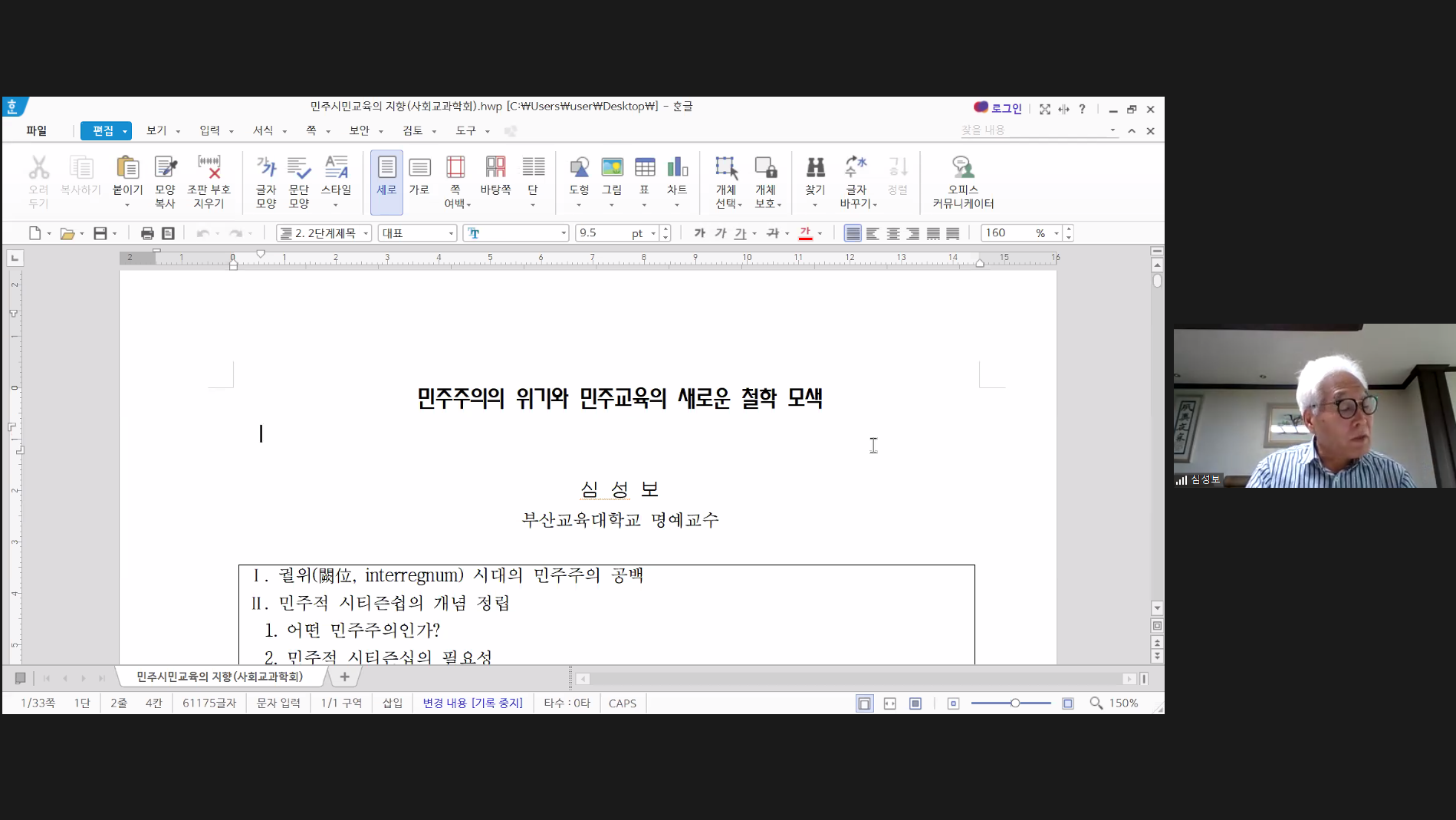Viewport: 1456px width, 820px height.
Task: Add new document tab with plus
Action: 344,677
